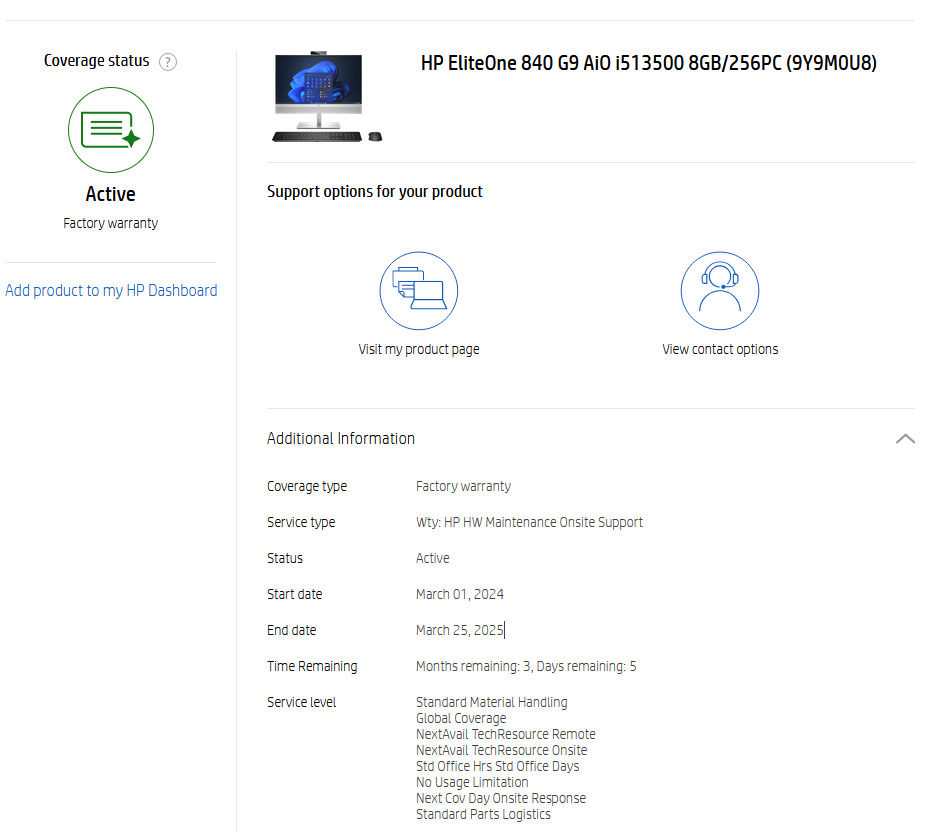Click the Time Remaining label
Image resolution: width=939 pixels, height=832 pixels.
coord(312,666)
